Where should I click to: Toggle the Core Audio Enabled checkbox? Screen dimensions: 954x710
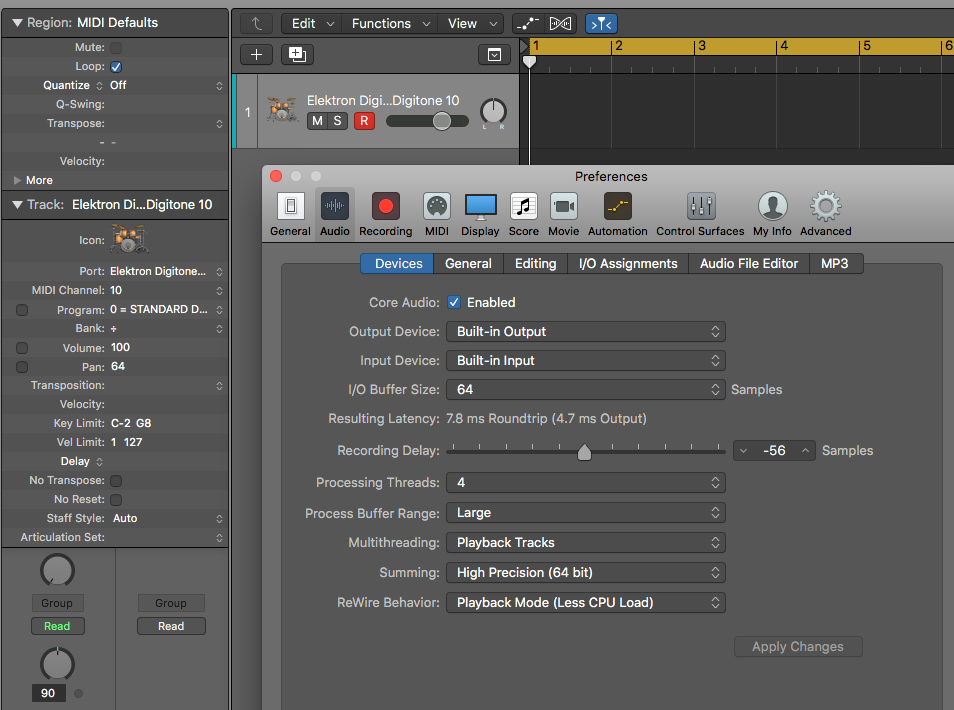pyautogui.click(x=454, y=302)
